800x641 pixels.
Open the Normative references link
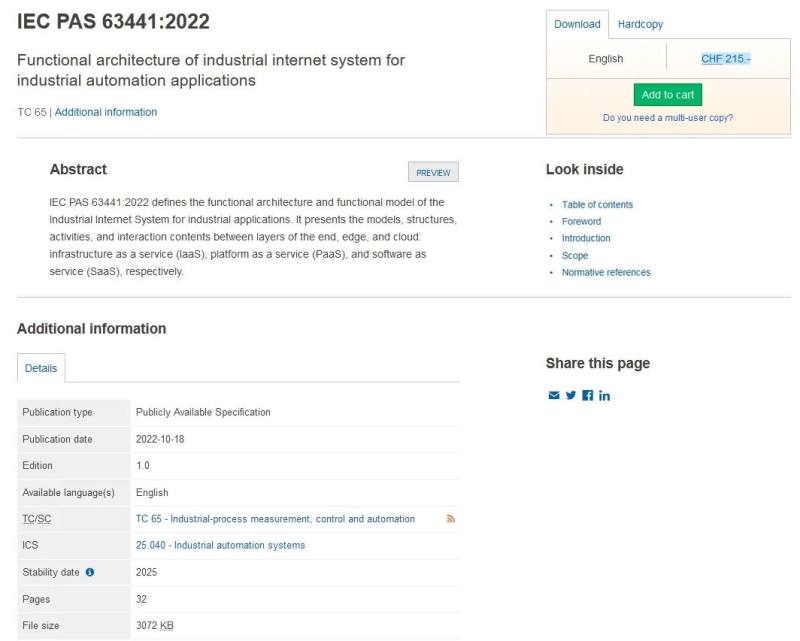[x=606, y=273]
